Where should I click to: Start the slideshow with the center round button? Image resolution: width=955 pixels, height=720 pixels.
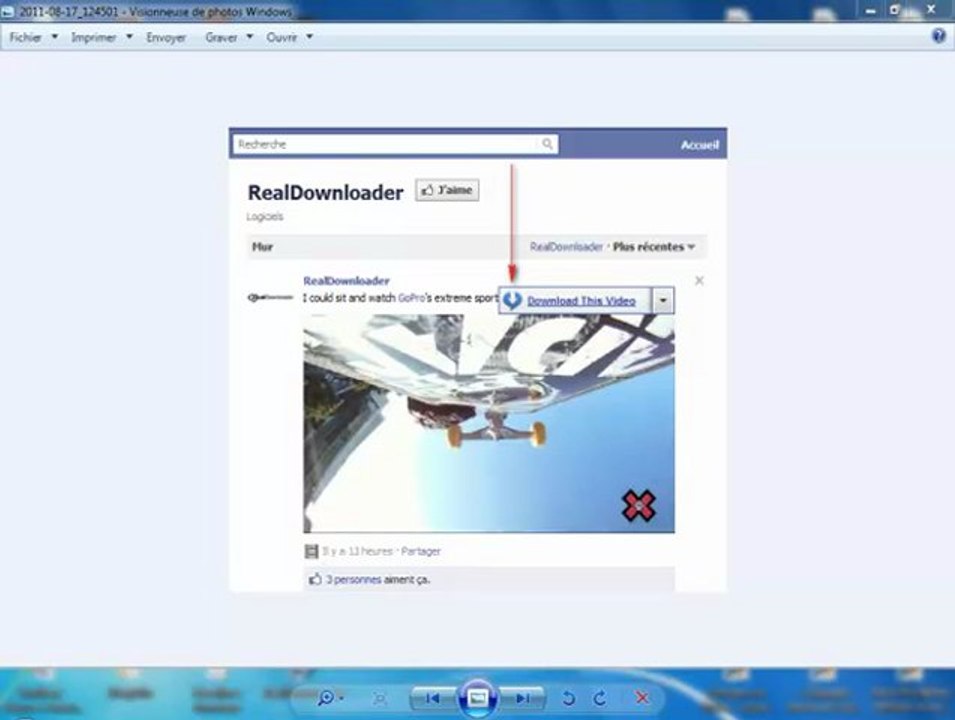pyautogui.click(x=478, y=698)
